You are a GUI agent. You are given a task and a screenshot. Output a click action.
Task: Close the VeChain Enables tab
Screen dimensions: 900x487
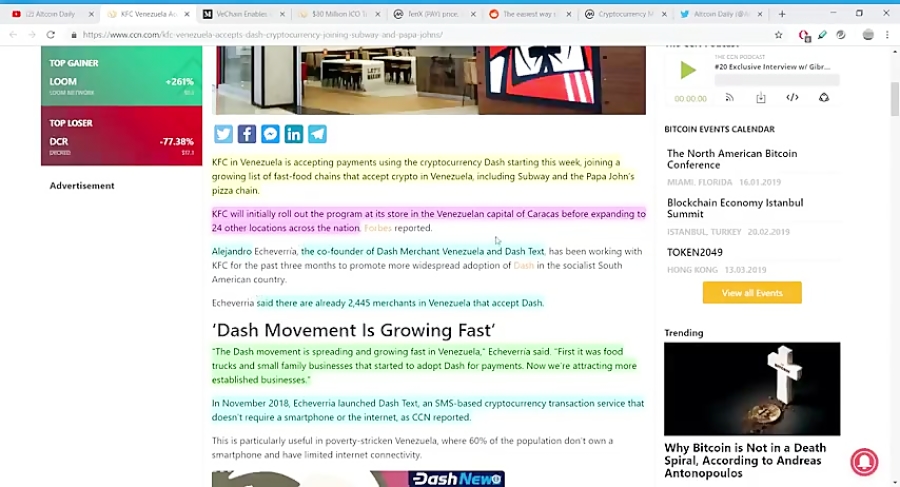(x=282, y=14)
